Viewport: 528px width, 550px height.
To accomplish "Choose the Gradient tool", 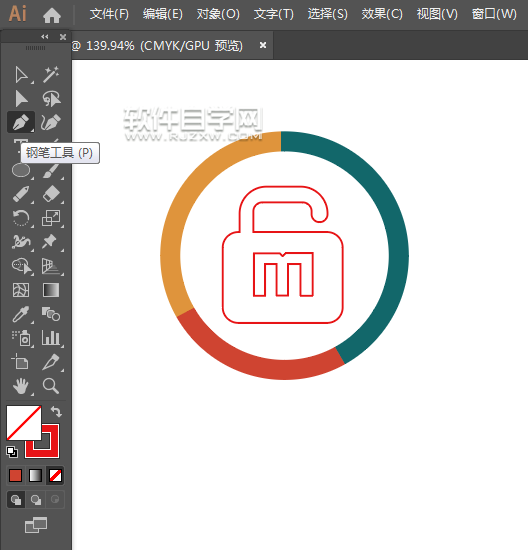I will [51, 290].
